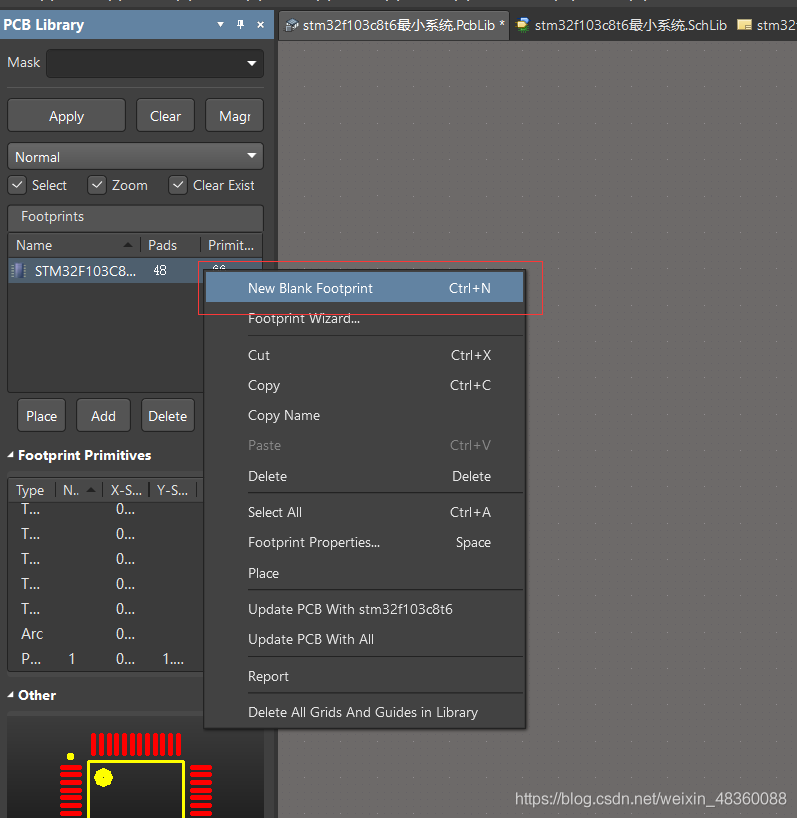This screenshot has width=797, height=818.
Task: Click the Apply button
Action: pos(66,116)
